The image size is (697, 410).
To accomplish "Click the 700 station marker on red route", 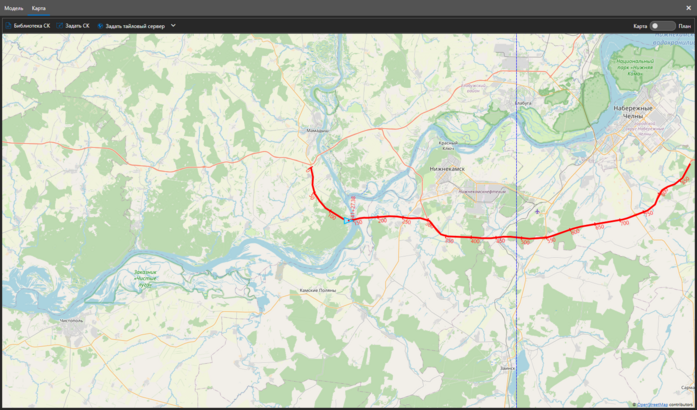I will (x=625, y=223).
